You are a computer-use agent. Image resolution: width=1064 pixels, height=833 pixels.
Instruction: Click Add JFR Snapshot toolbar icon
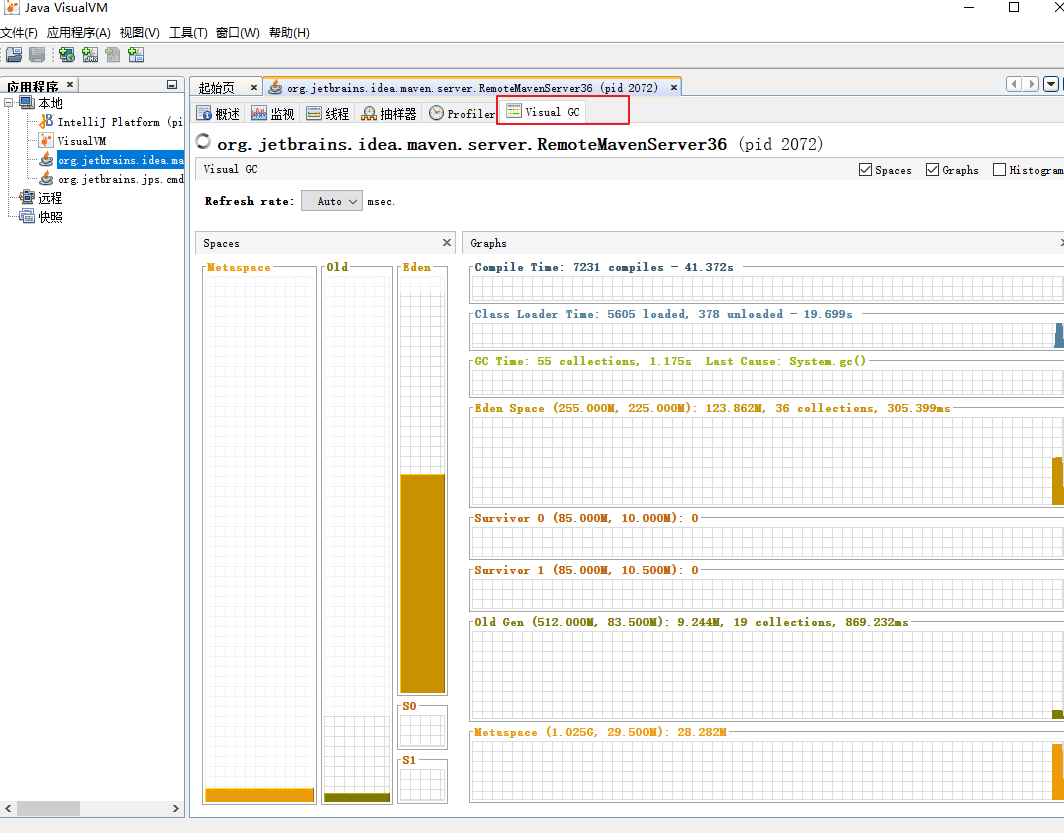point(136,55)
